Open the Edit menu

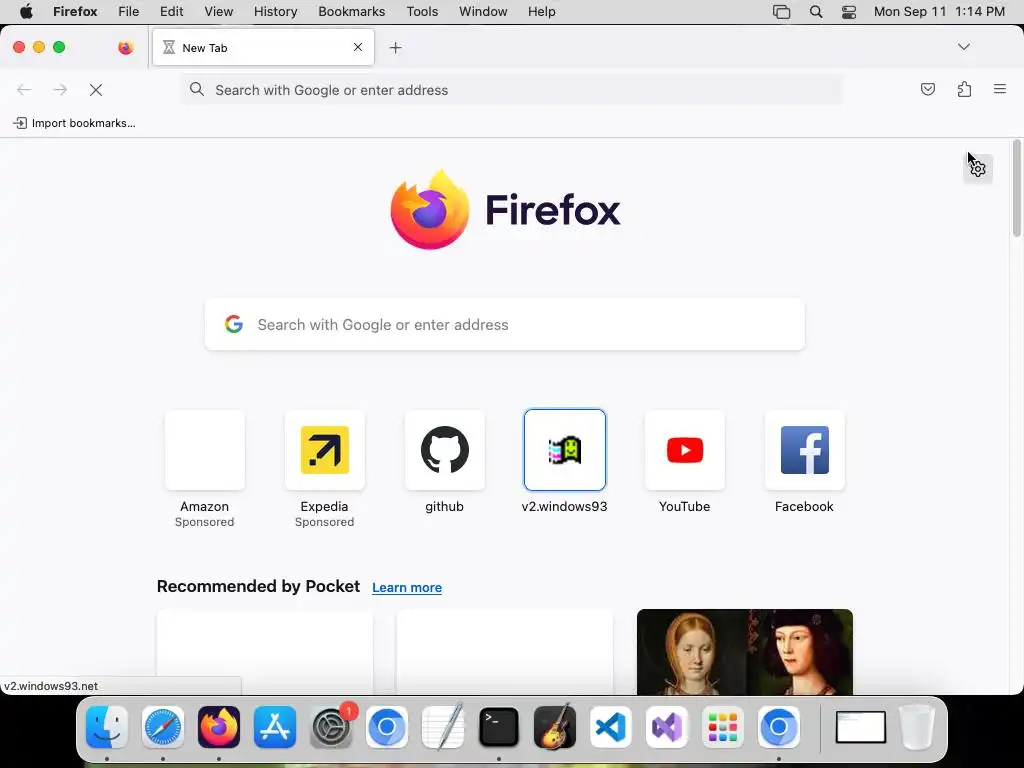pos(171,12)
